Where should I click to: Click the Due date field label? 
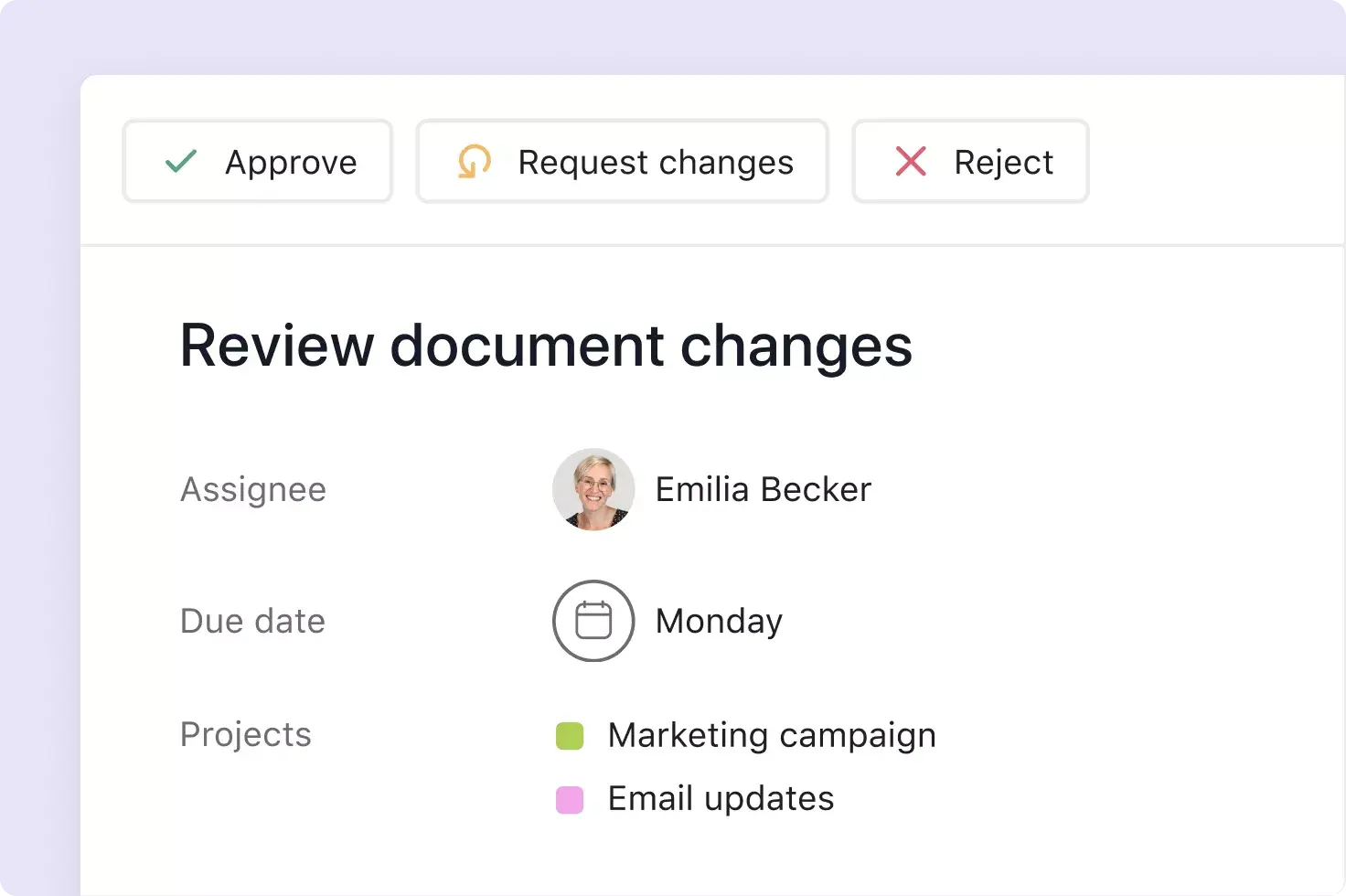pyautogui.click(x=252, y=621)
